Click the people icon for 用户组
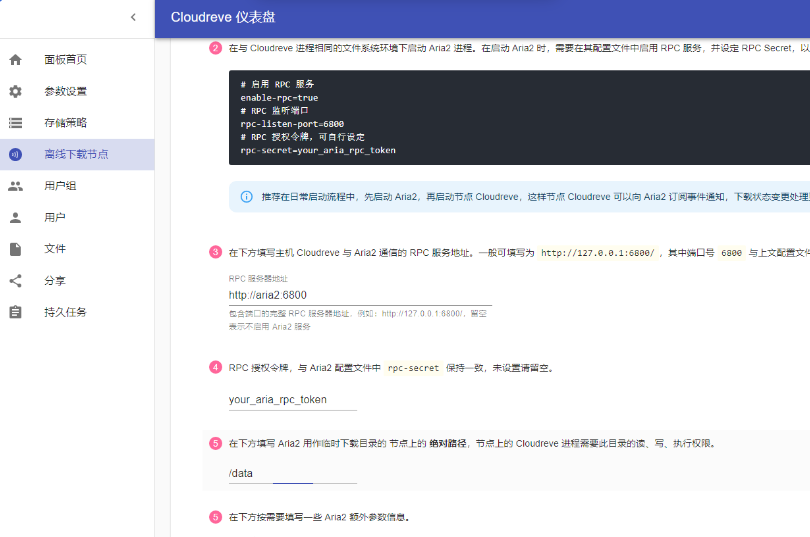 15,186
